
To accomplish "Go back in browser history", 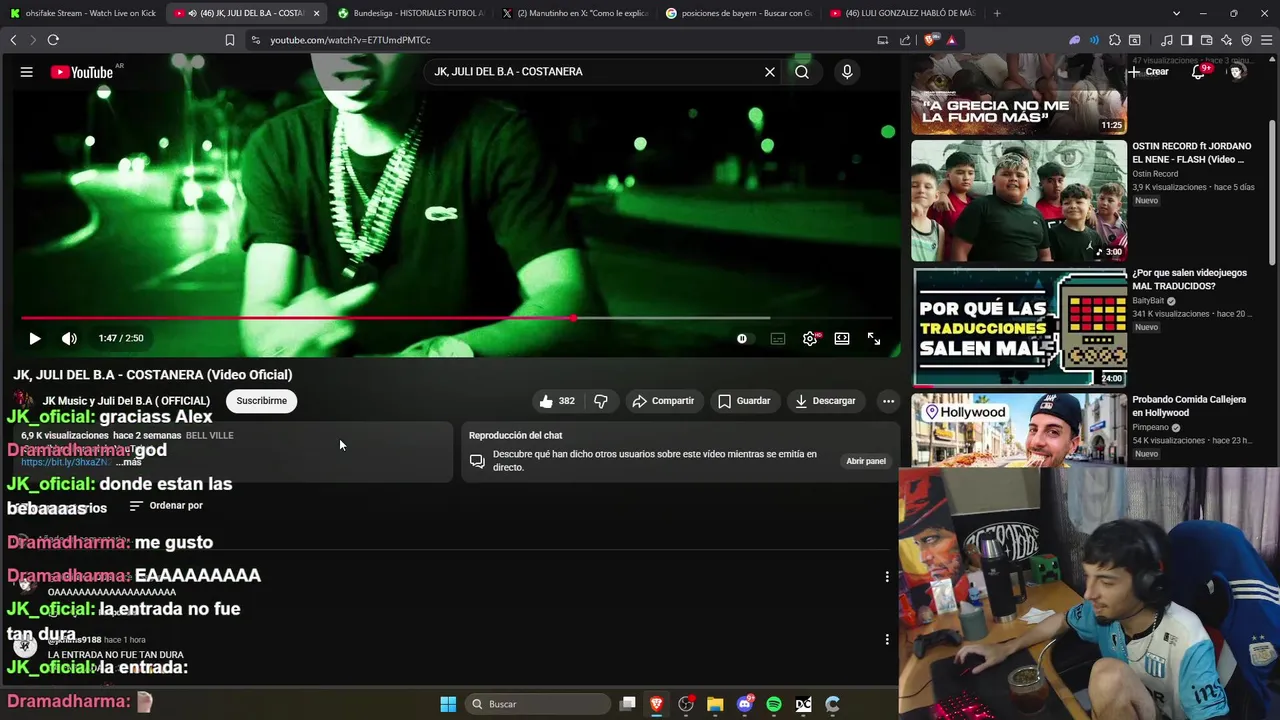I will tap(13, 40).
